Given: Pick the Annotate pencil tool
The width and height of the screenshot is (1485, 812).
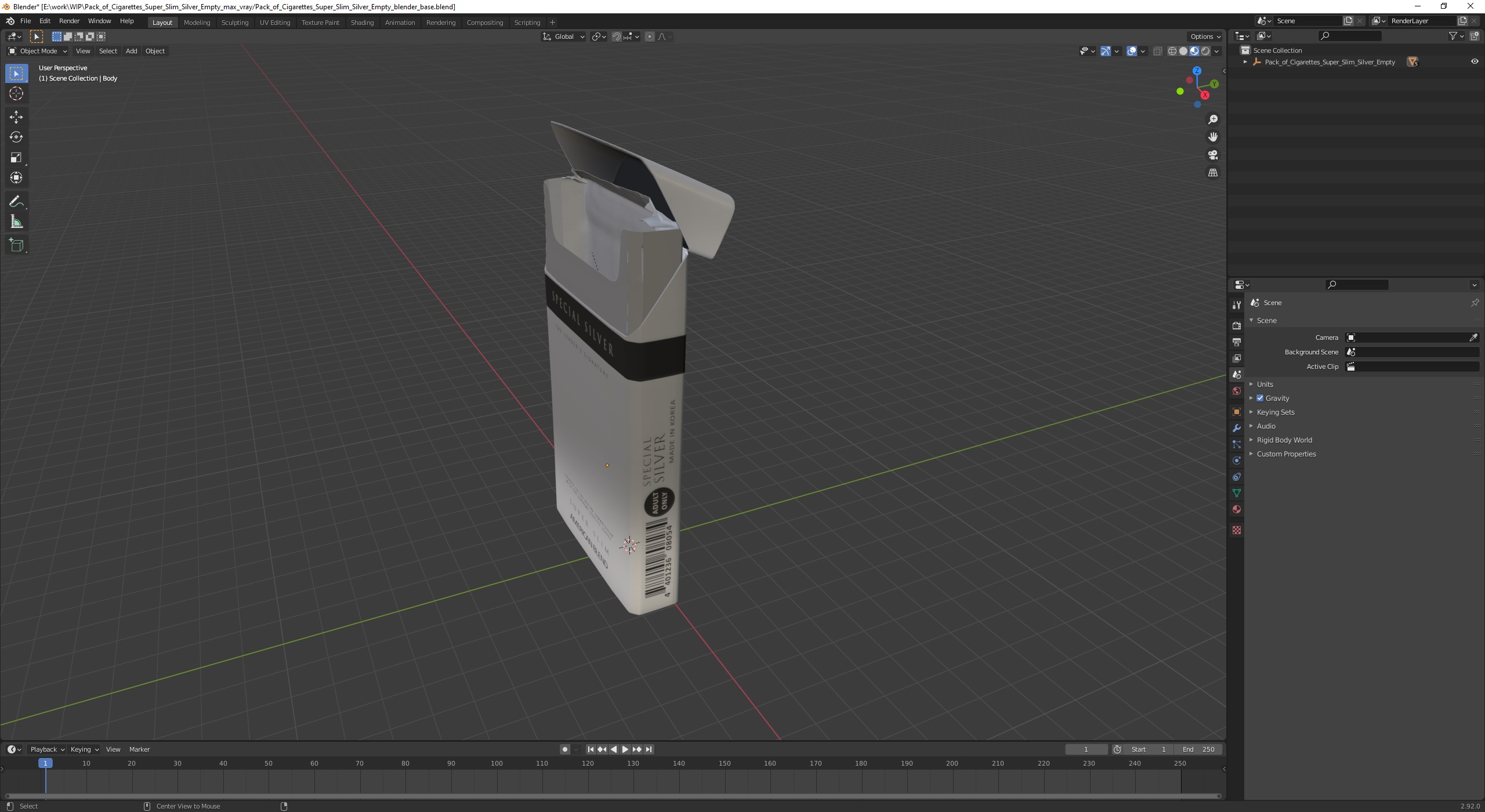Looking at the screenshot, I should point(16,202).
